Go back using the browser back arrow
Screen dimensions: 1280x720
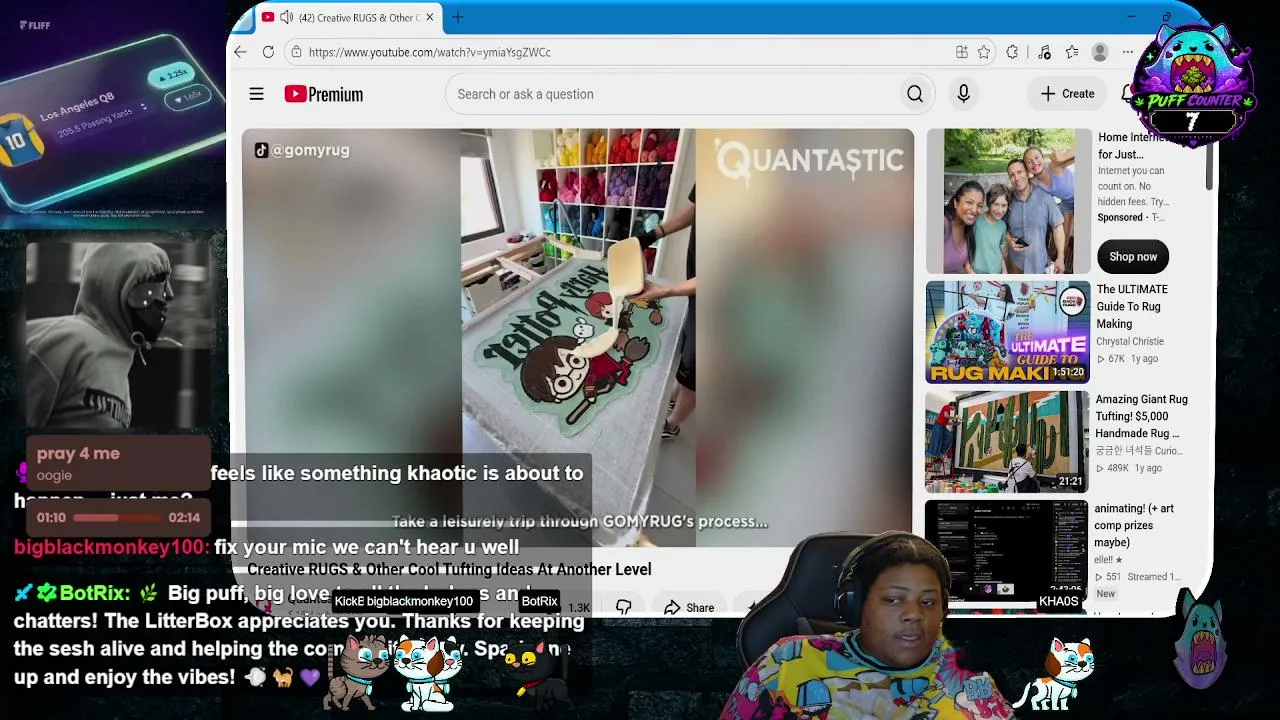(x=240, y=52)
